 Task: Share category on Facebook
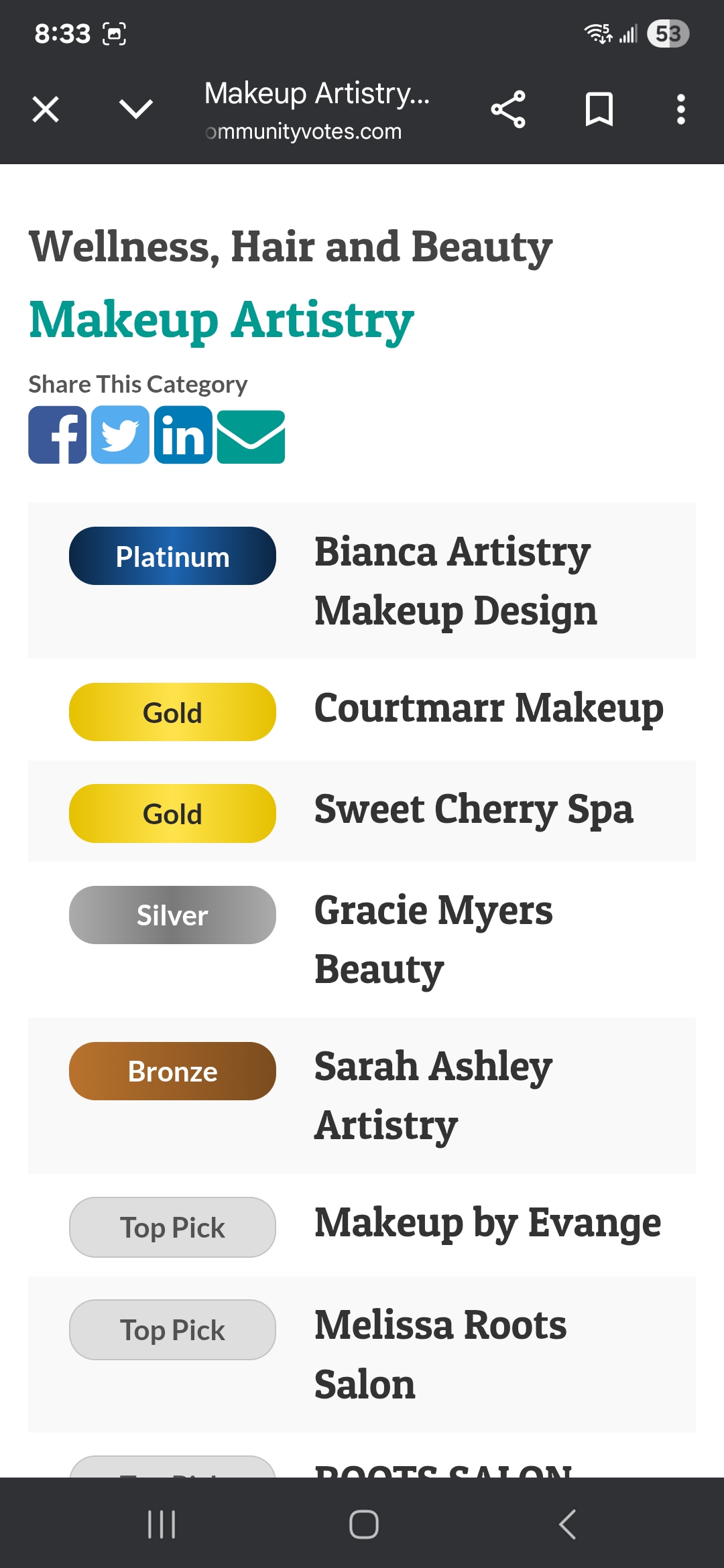58,435
